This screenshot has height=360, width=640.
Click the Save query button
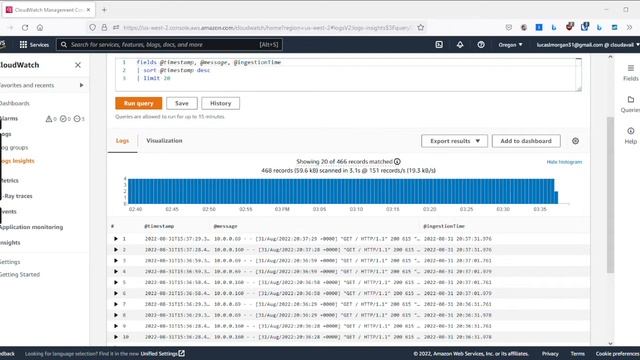click(x=182, y=103)
